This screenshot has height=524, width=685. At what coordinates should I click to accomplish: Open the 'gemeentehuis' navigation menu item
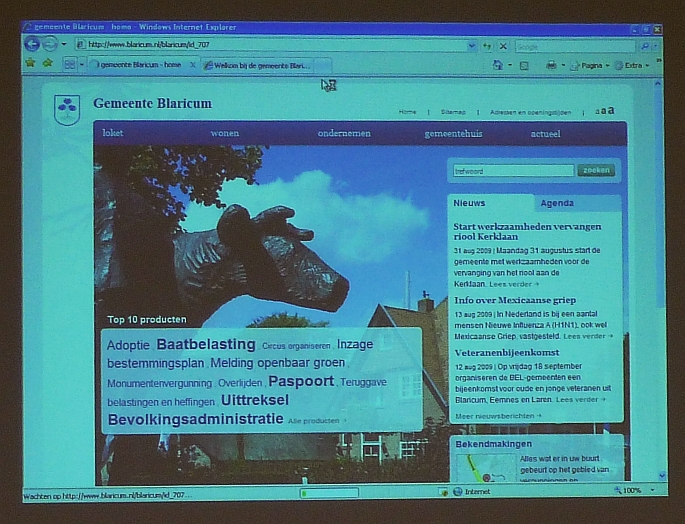click(x=453, y=133)
